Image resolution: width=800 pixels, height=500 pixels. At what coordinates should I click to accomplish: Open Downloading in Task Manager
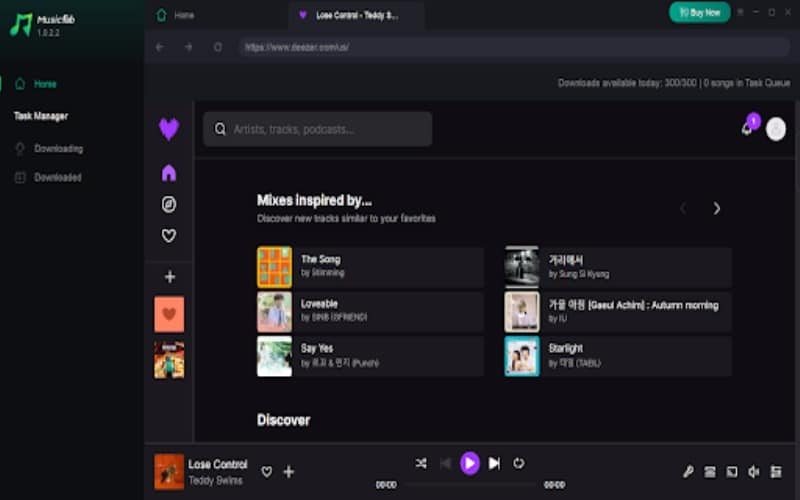58,149
